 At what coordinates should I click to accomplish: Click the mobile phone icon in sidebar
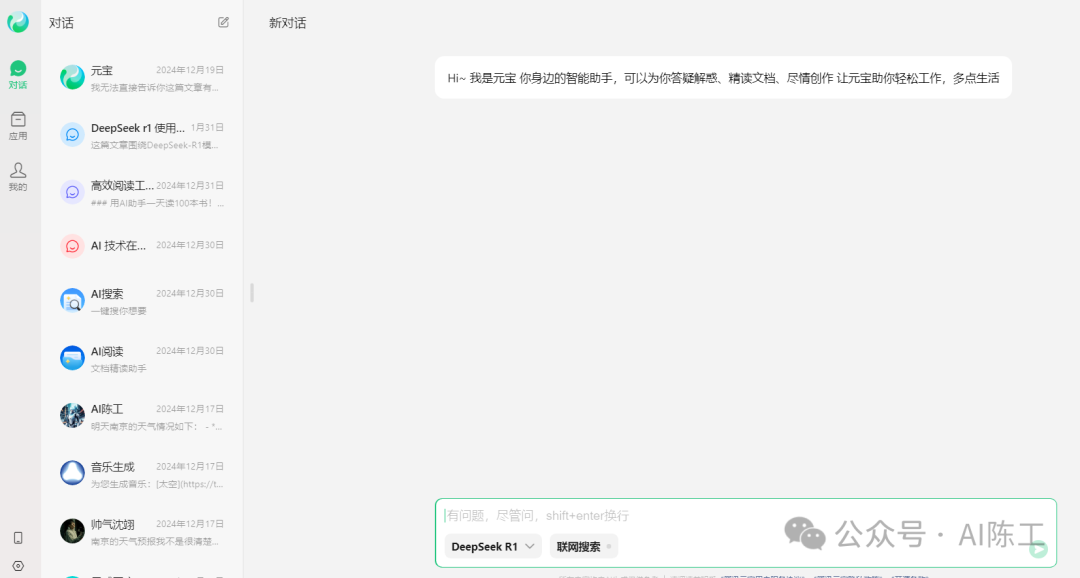coord(18,537)
